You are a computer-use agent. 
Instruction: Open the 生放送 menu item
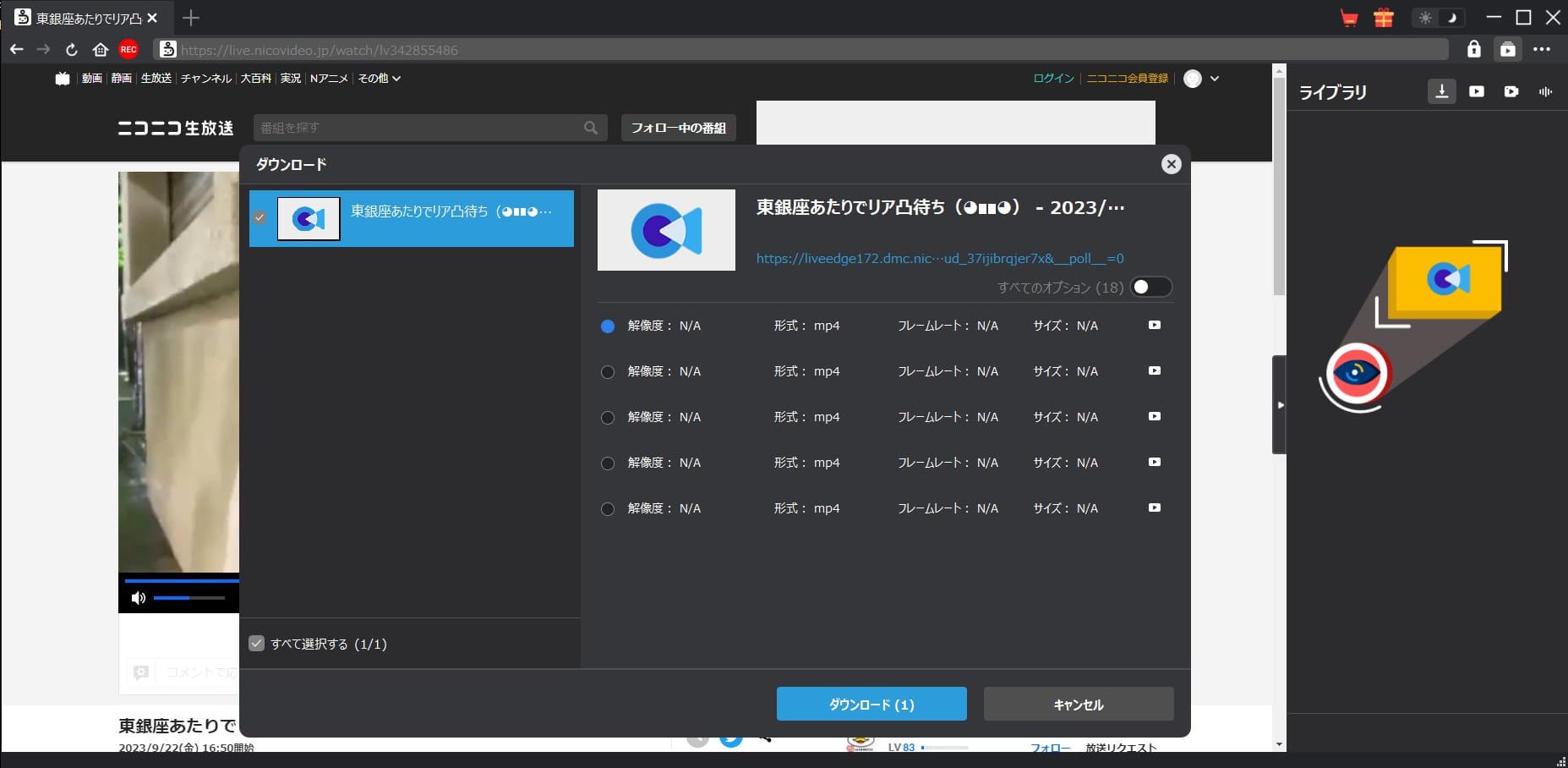[x=156, y=79]
